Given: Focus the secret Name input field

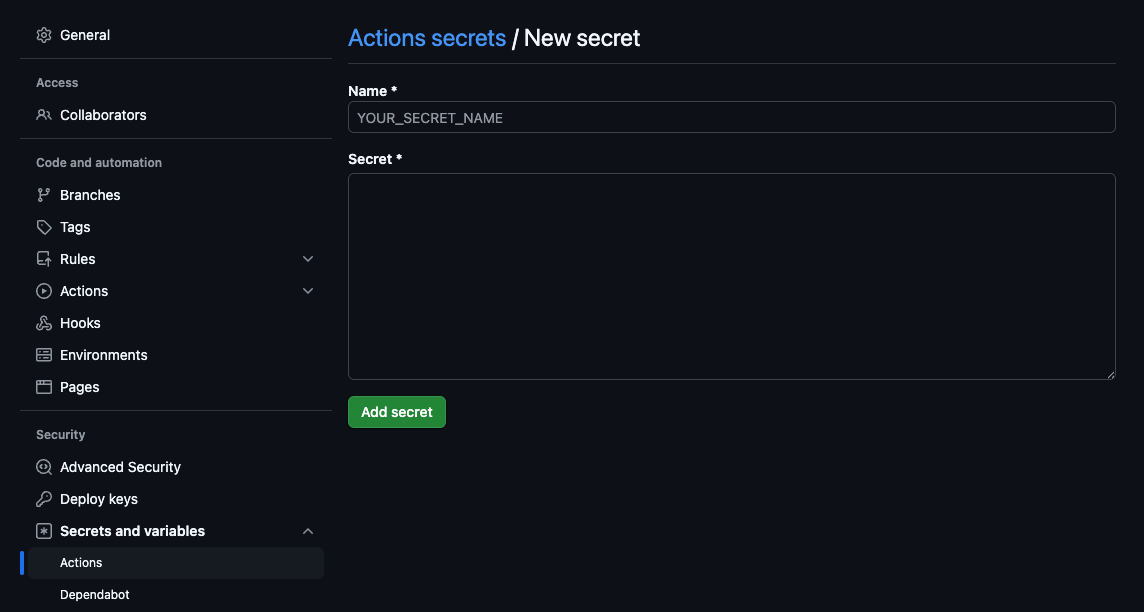Looking at the screenshot, I should pyautogui.click(x=731, y=117).
